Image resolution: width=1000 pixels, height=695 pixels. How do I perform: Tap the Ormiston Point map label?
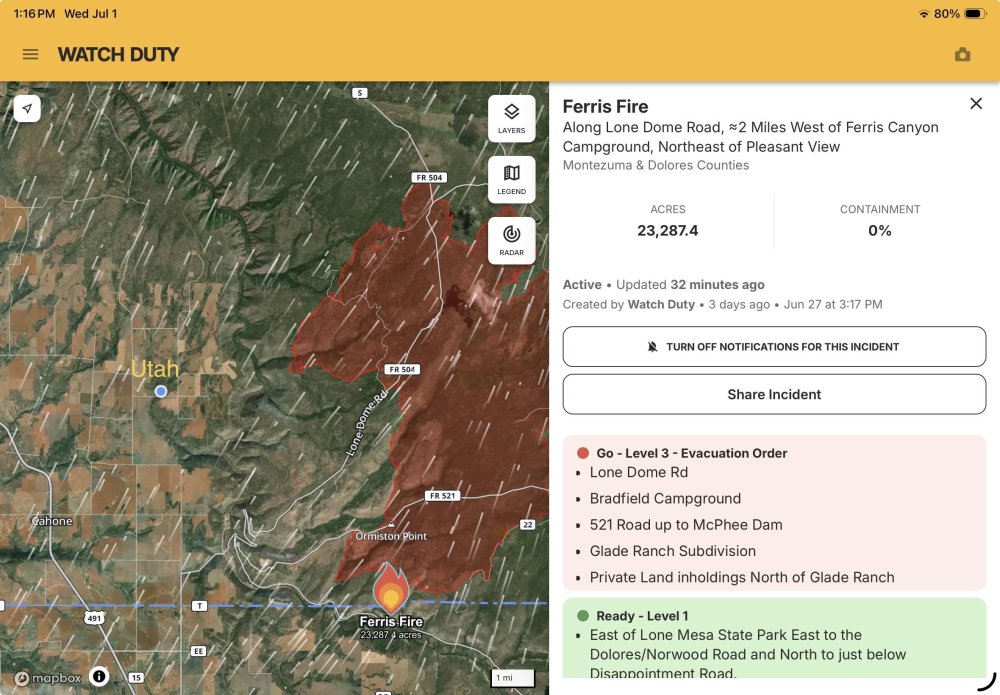[x=391, y=536]
